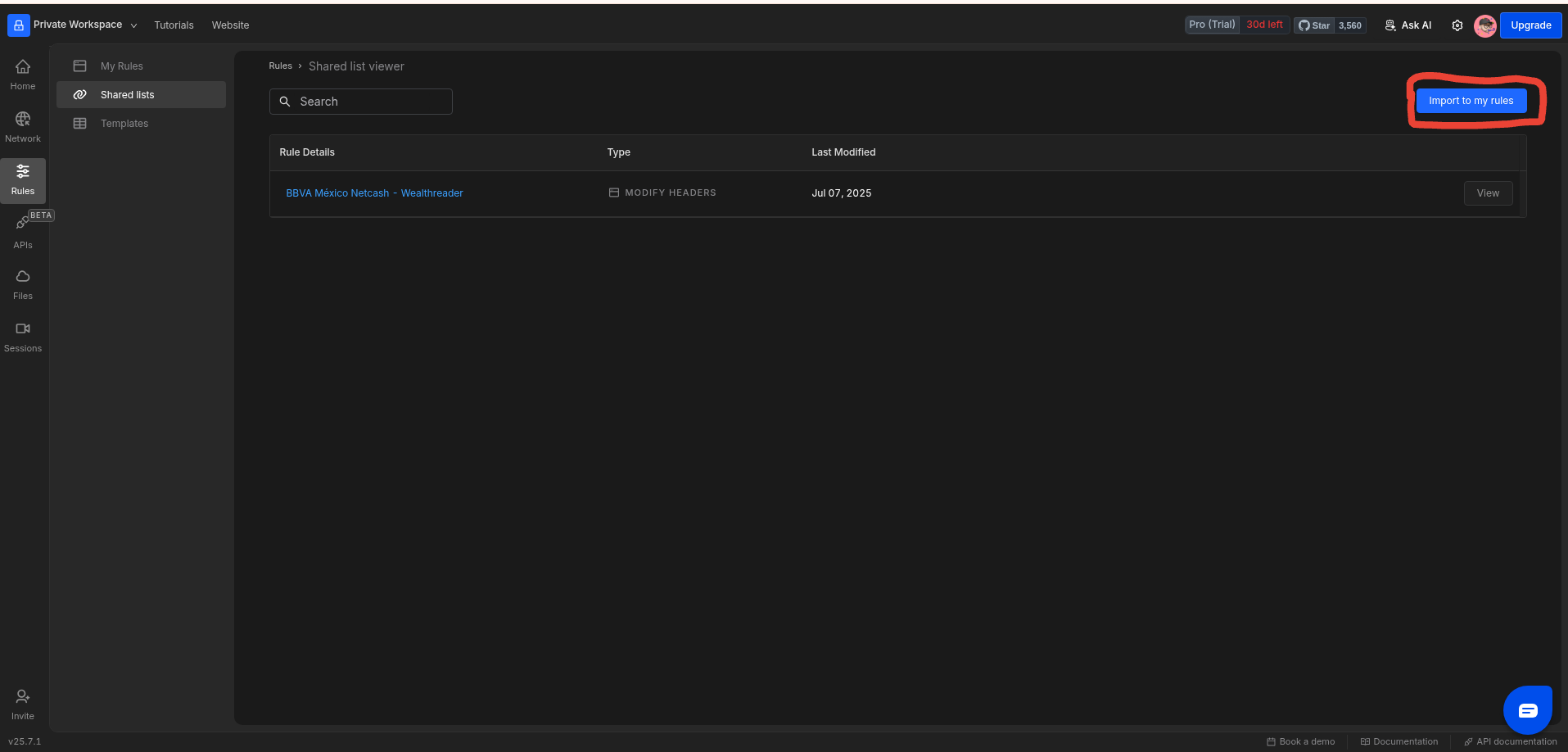This screenshot has height=752, width=1568.
Task: Click the 30d left trial label
Action: point(1264,25)
